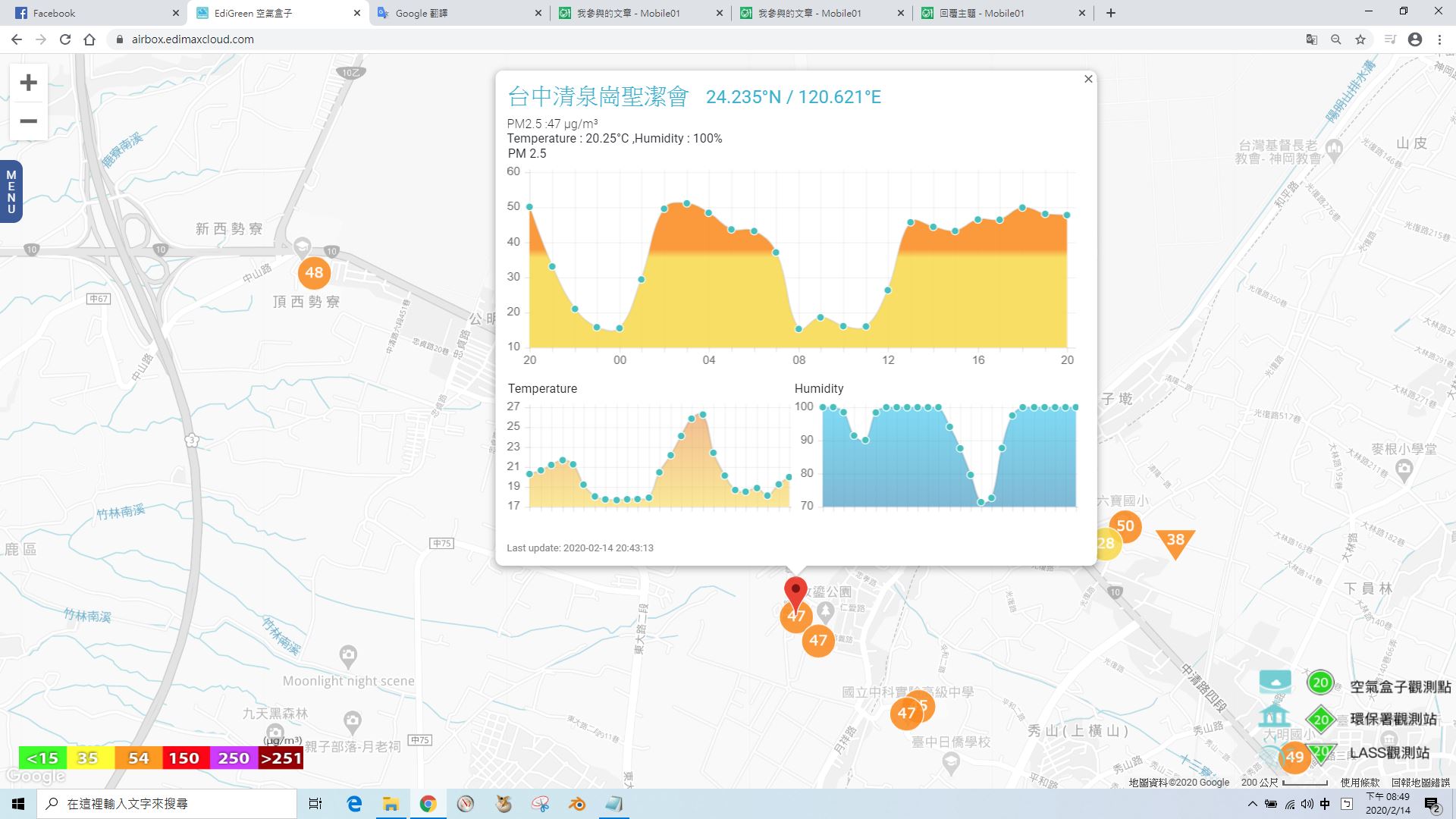
Task: Click the red location pin marker
Action: (x=795, y=591)
